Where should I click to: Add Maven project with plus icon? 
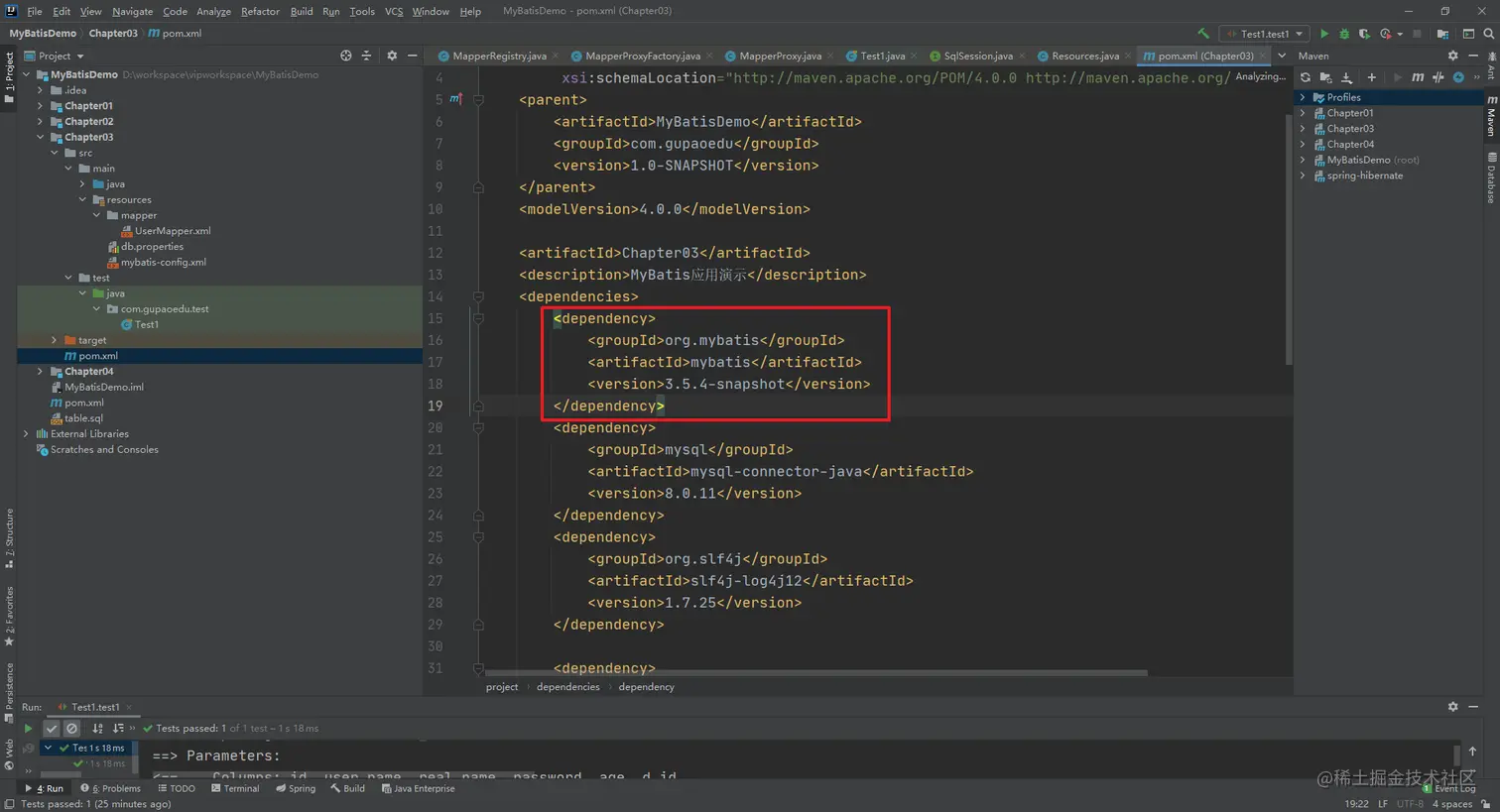(x=1371, y=77)
